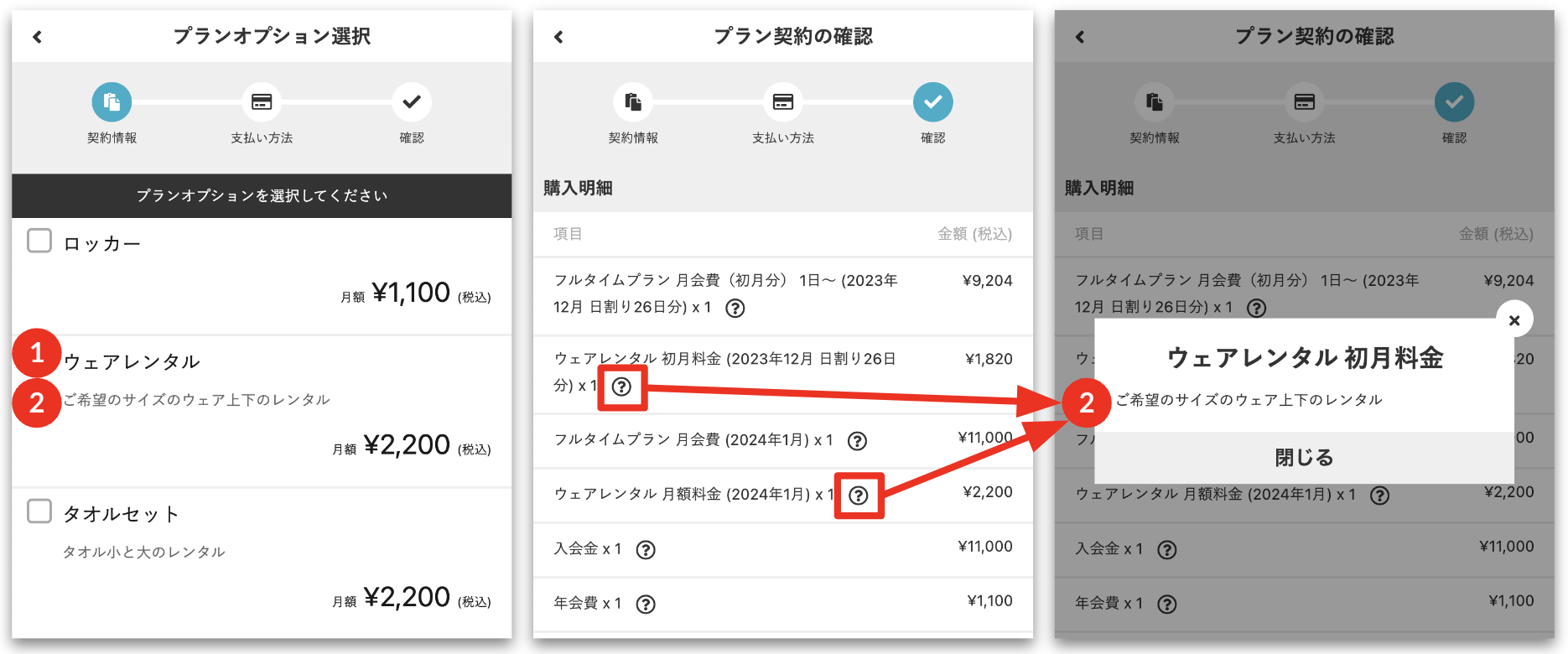This screenshot has height=654, width=1568.
Task: Tick the タオルセット option checkbox
Action: click(x=39, y=511)
